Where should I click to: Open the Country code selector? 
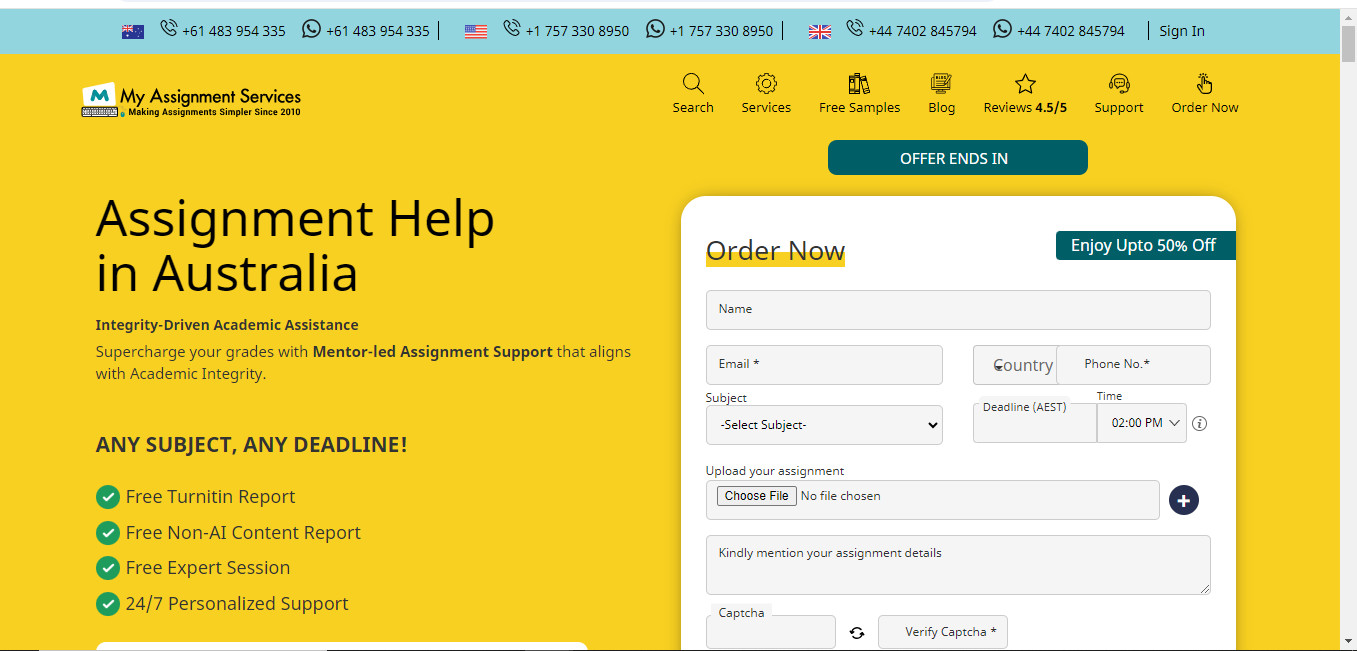coord(1014,366)
